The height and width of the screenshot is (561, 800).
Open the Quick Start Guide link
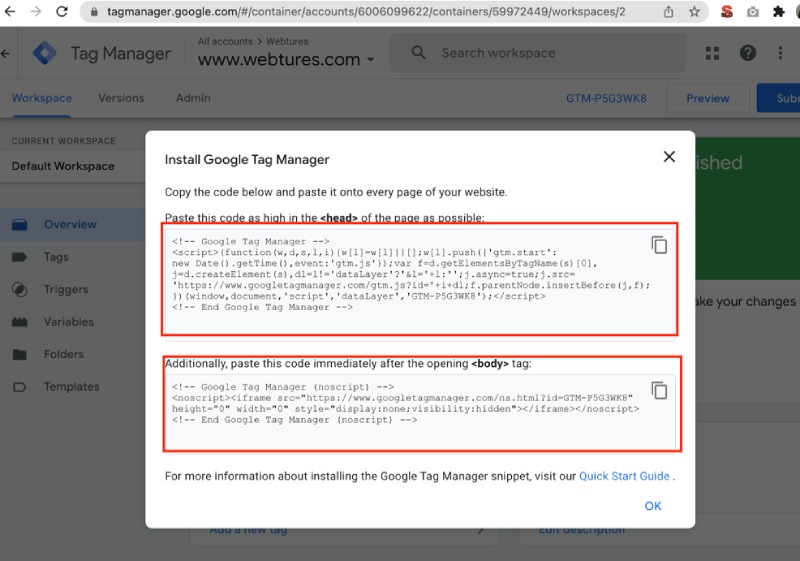tap(624, 476)
